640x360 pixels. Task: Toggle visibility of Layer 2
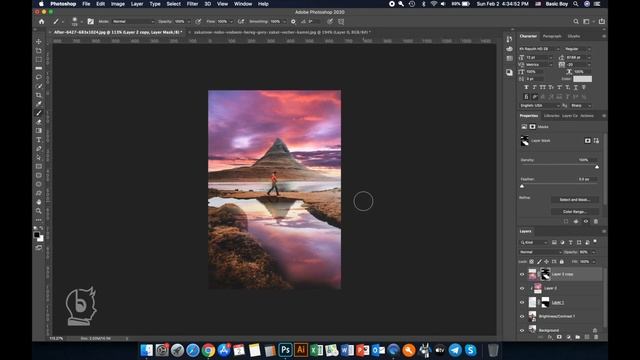pyautogui.click(x=522, y=288)
